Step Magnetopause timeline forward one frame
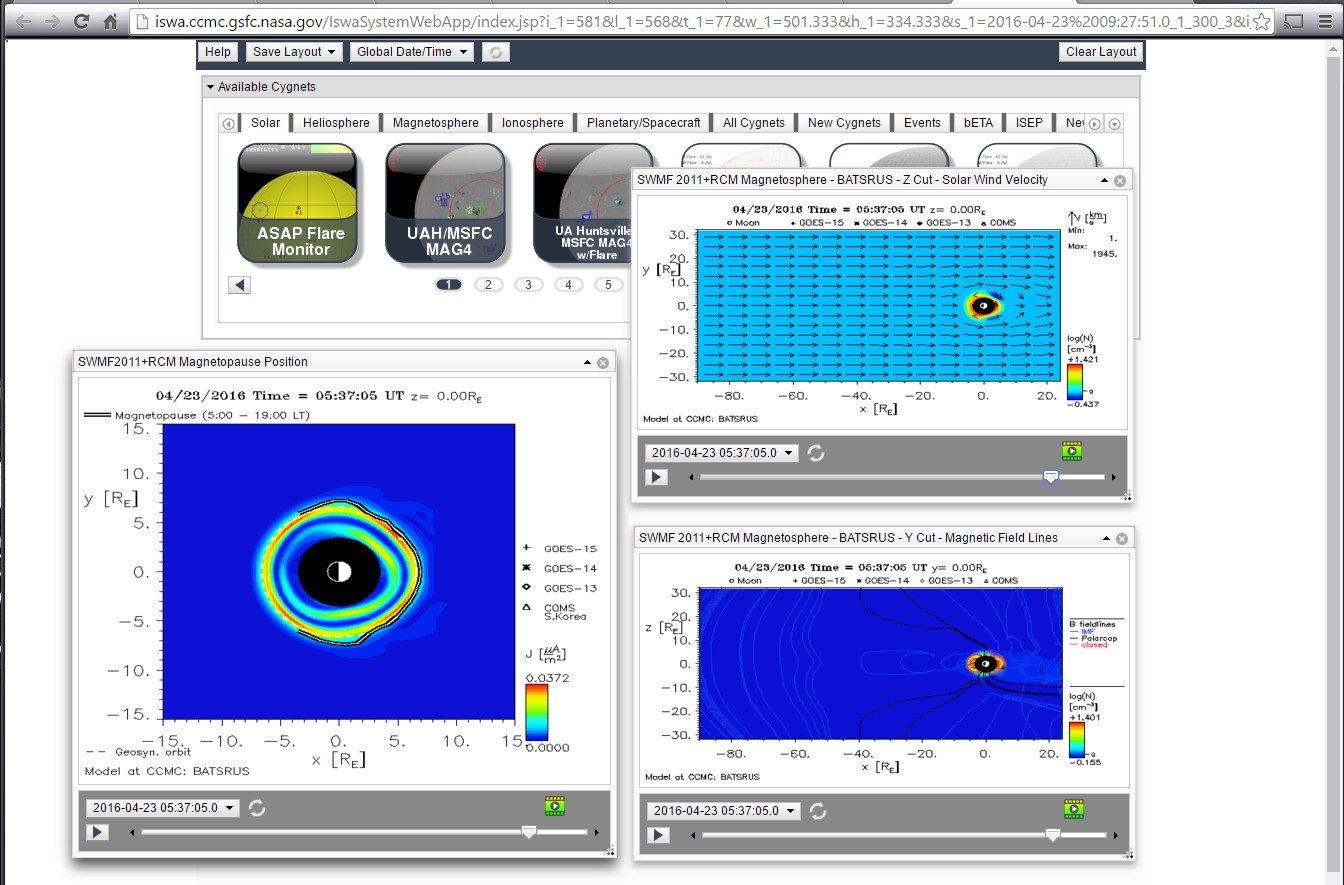Image resolution: width=1344 pixels, height=885 pixels. (597, 833)
